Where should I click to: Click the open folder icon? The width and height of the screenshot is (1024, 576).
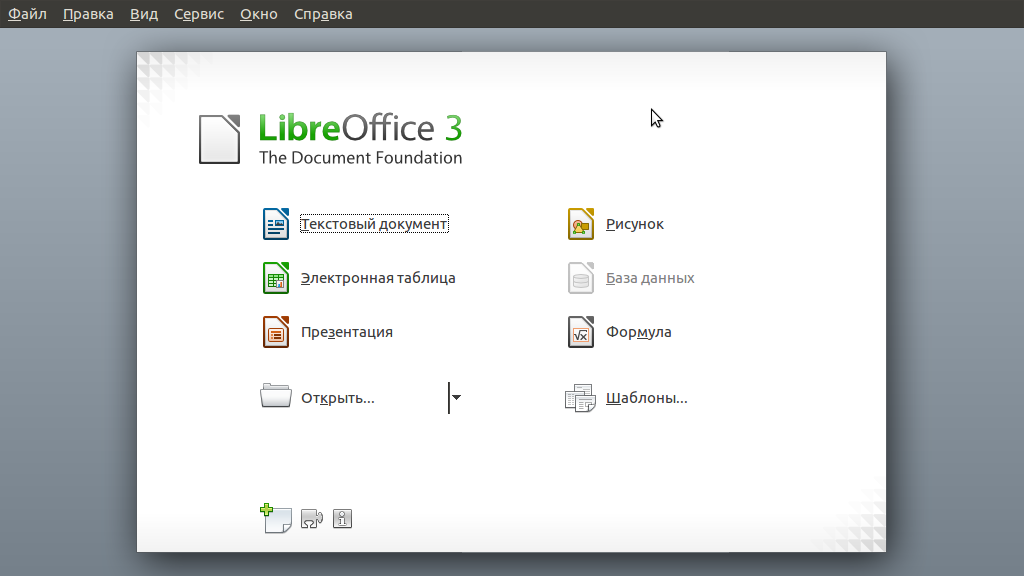tap(275, 397)
